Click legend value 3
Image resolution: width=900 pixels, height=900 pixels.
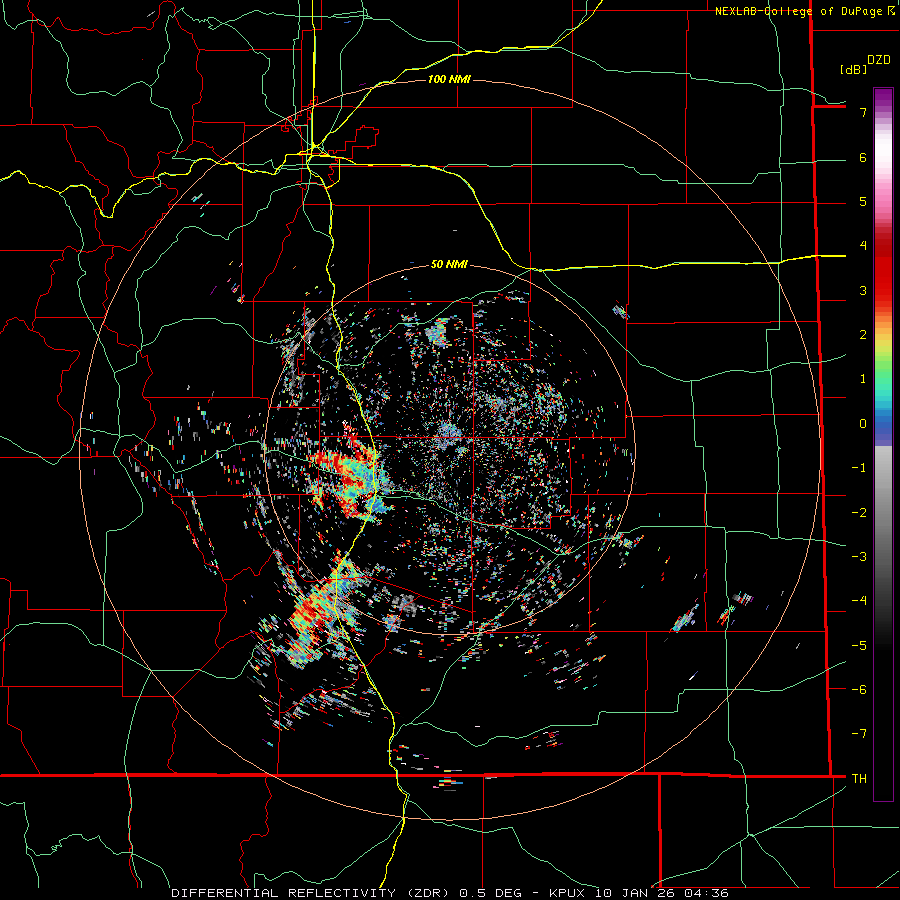(x=863, y=290)
